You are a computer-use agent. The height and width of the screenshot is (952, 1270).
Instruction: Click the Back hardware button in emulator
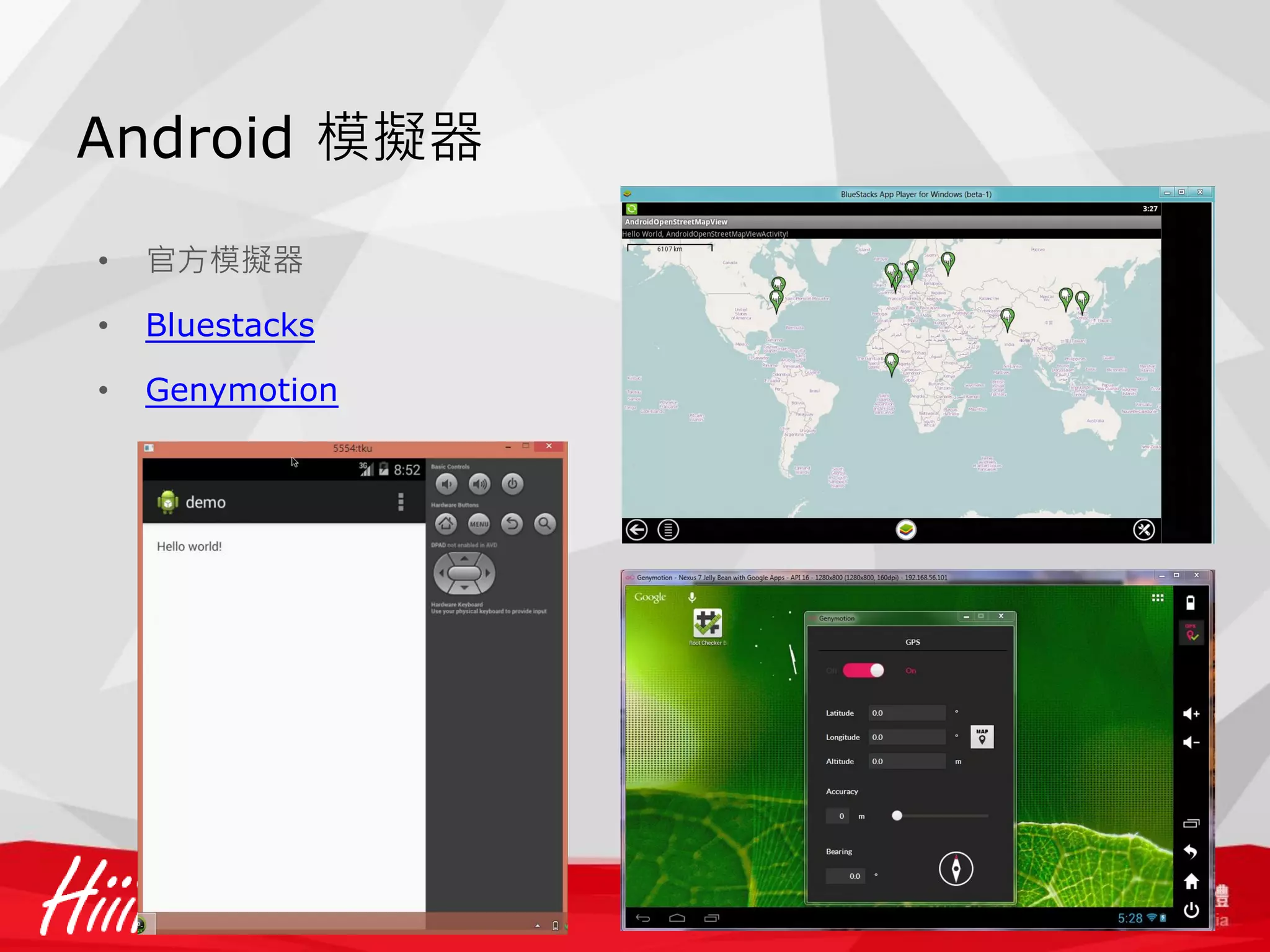tap(512, 524)
